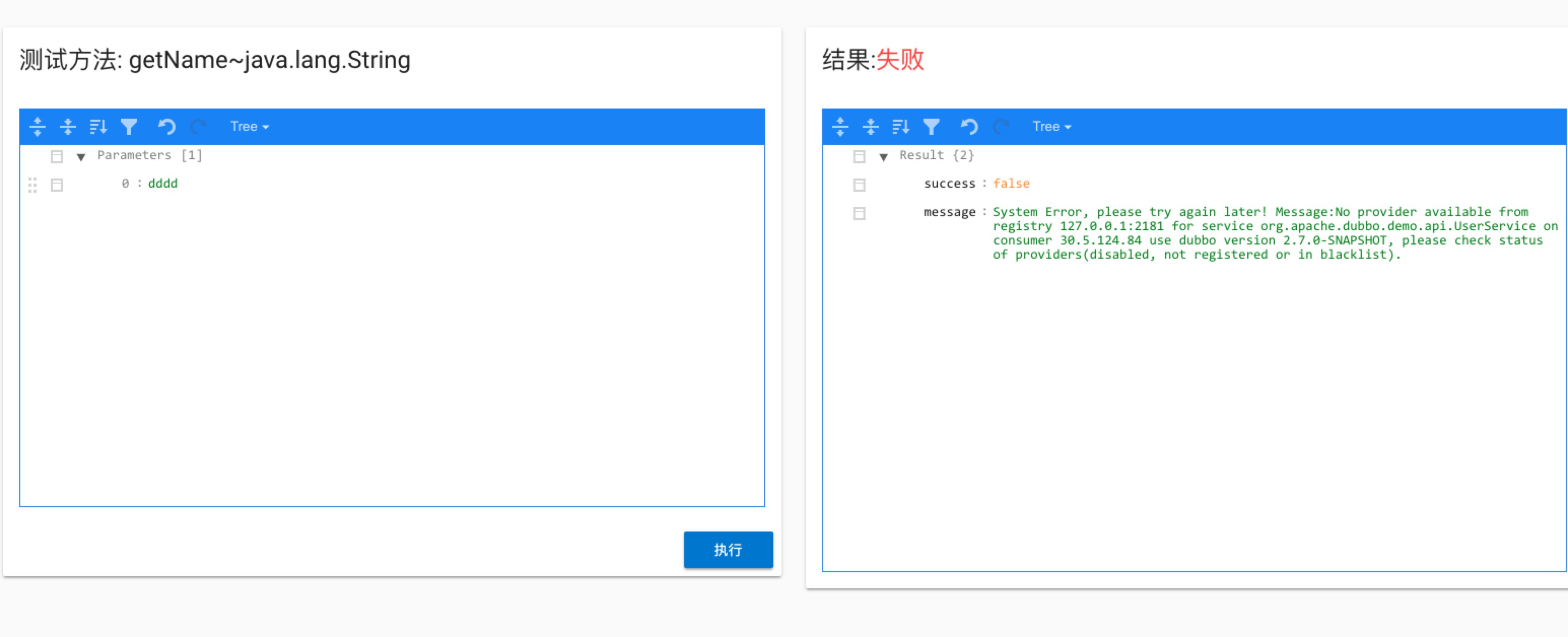Open the Tree mode selector in Result editor
This screenshot has width=1568, height=637.
coord(1051,127)
